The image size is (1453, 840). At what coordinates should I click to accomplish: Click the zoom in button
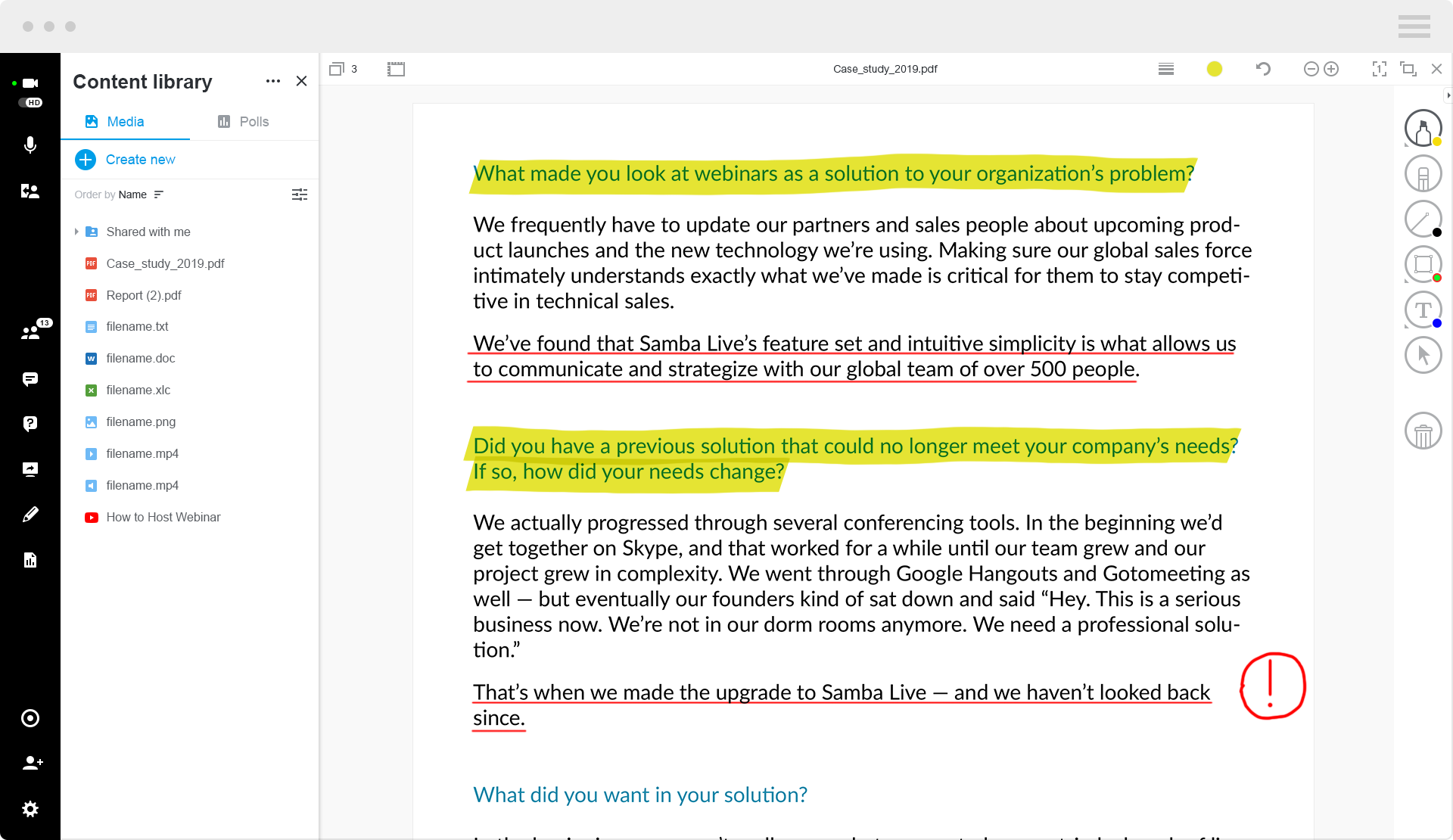point(1331,69)
